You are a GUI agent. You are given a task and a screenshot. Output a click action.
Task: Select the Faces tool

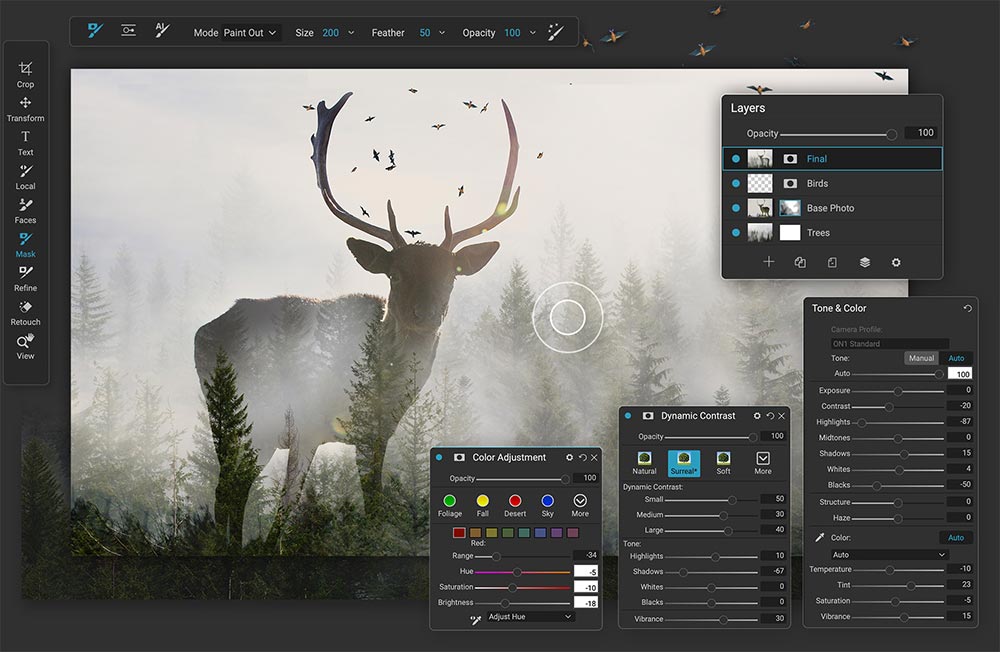[x=25, y=210]
